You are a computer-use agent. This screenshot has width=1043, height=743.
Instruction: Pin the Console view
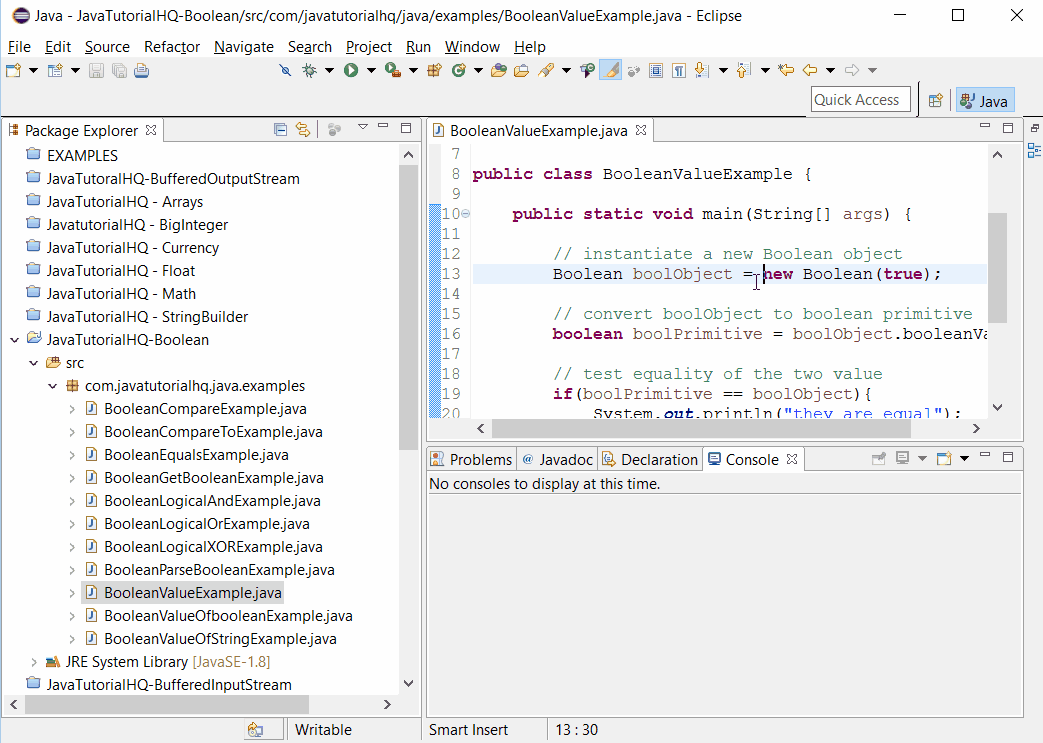point(879,458)
